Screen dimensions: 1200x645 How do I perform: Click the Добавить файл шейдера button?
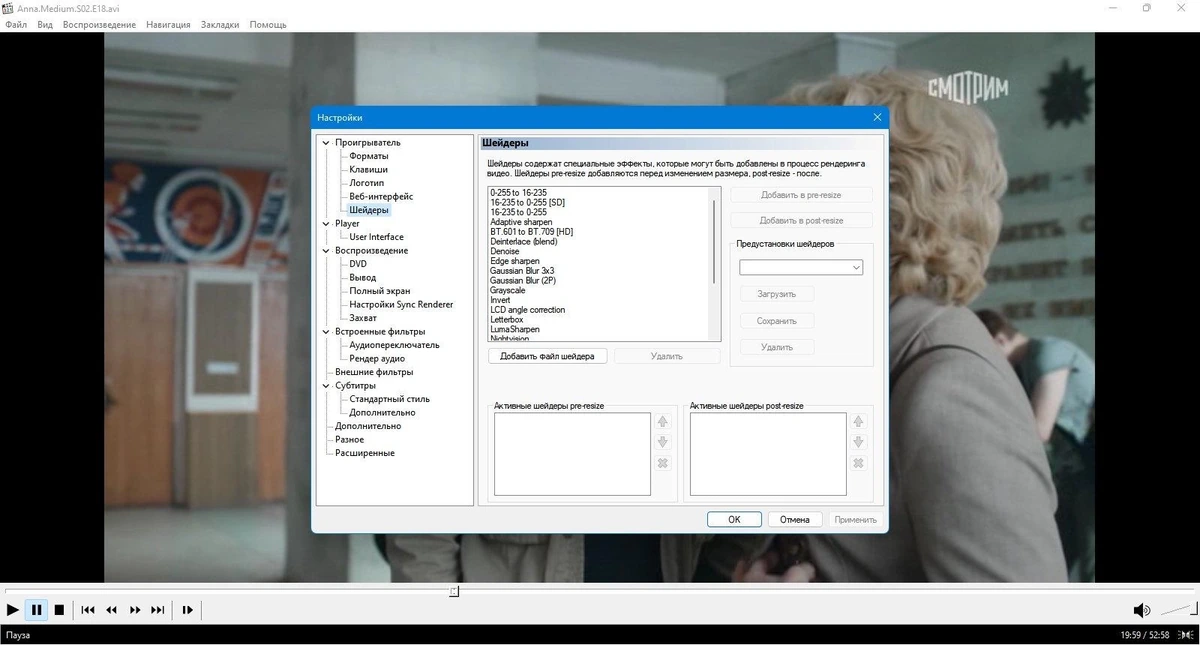point(547,356)
